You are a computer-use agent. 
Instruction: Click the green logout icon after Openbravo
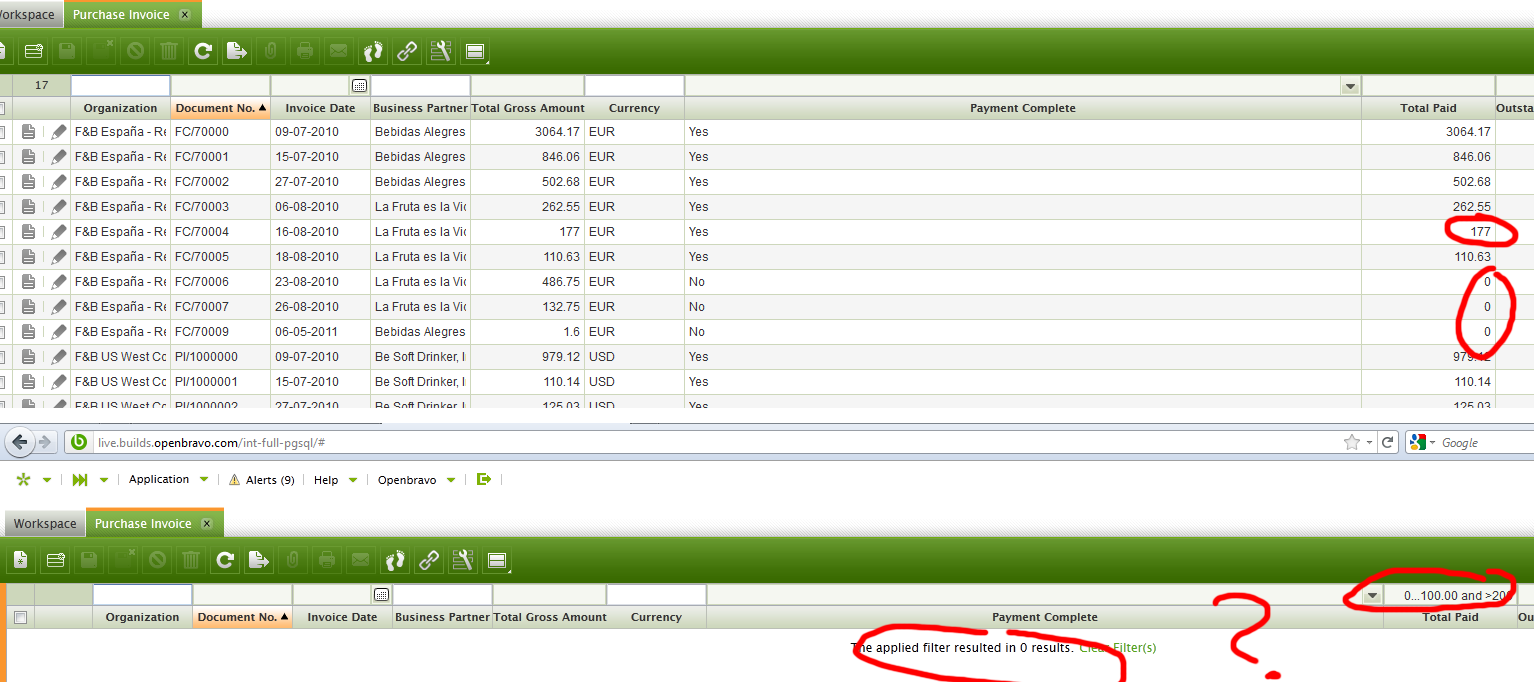point(484,480)
